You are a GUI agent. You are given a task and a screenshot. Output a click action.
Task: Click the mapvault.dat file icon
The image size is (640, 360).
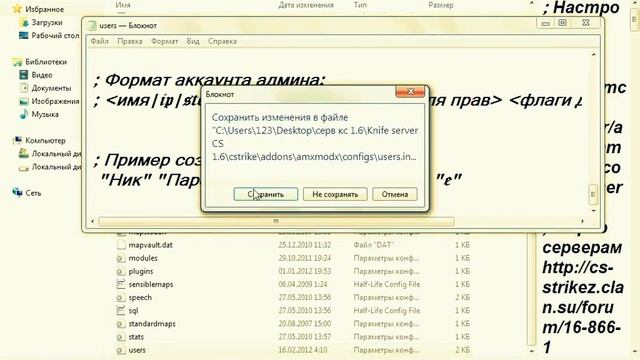(121, 245)
